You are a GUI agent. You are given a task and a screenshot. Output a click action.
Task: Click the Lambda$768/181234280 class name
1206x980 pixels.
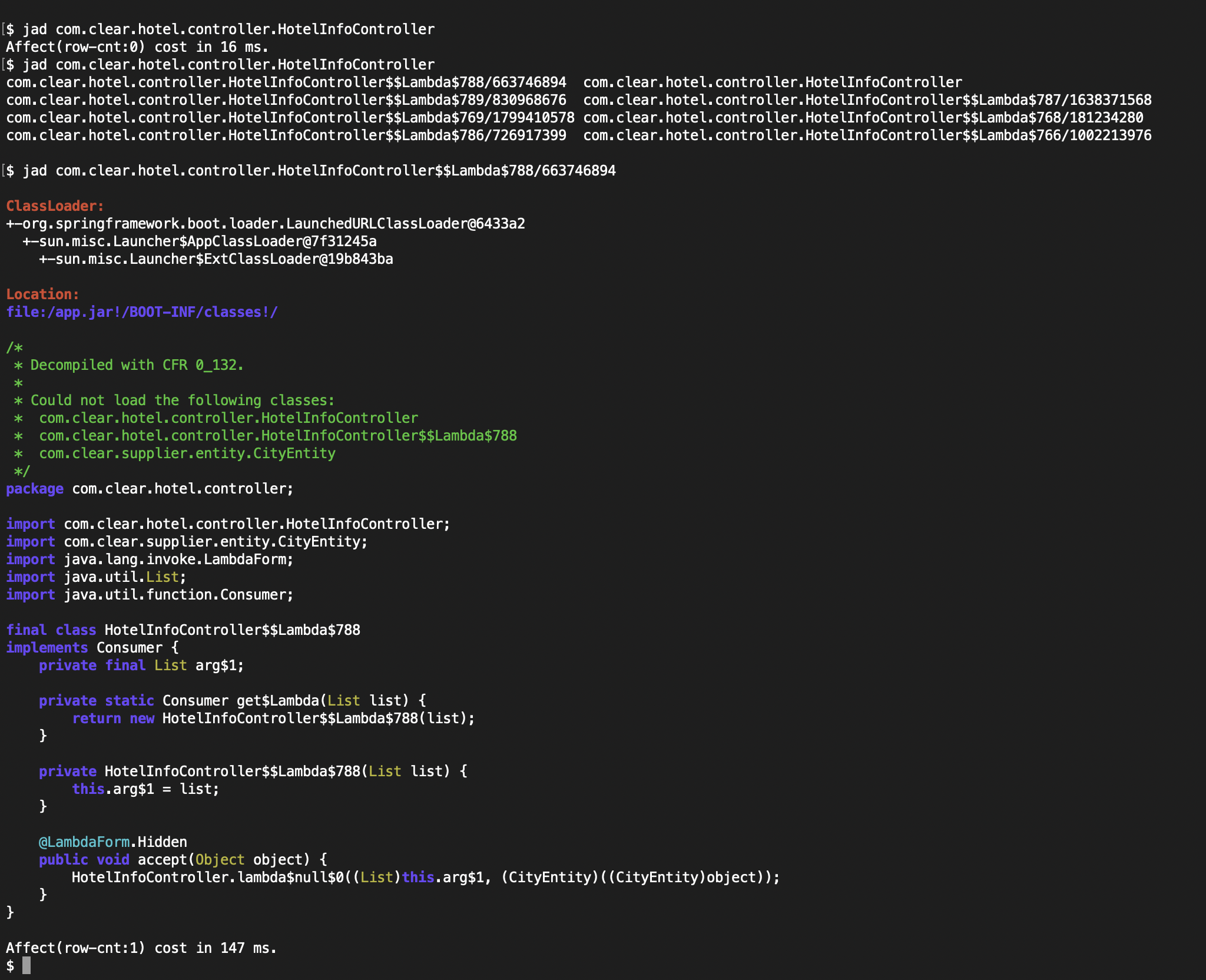tap(863, 118)
